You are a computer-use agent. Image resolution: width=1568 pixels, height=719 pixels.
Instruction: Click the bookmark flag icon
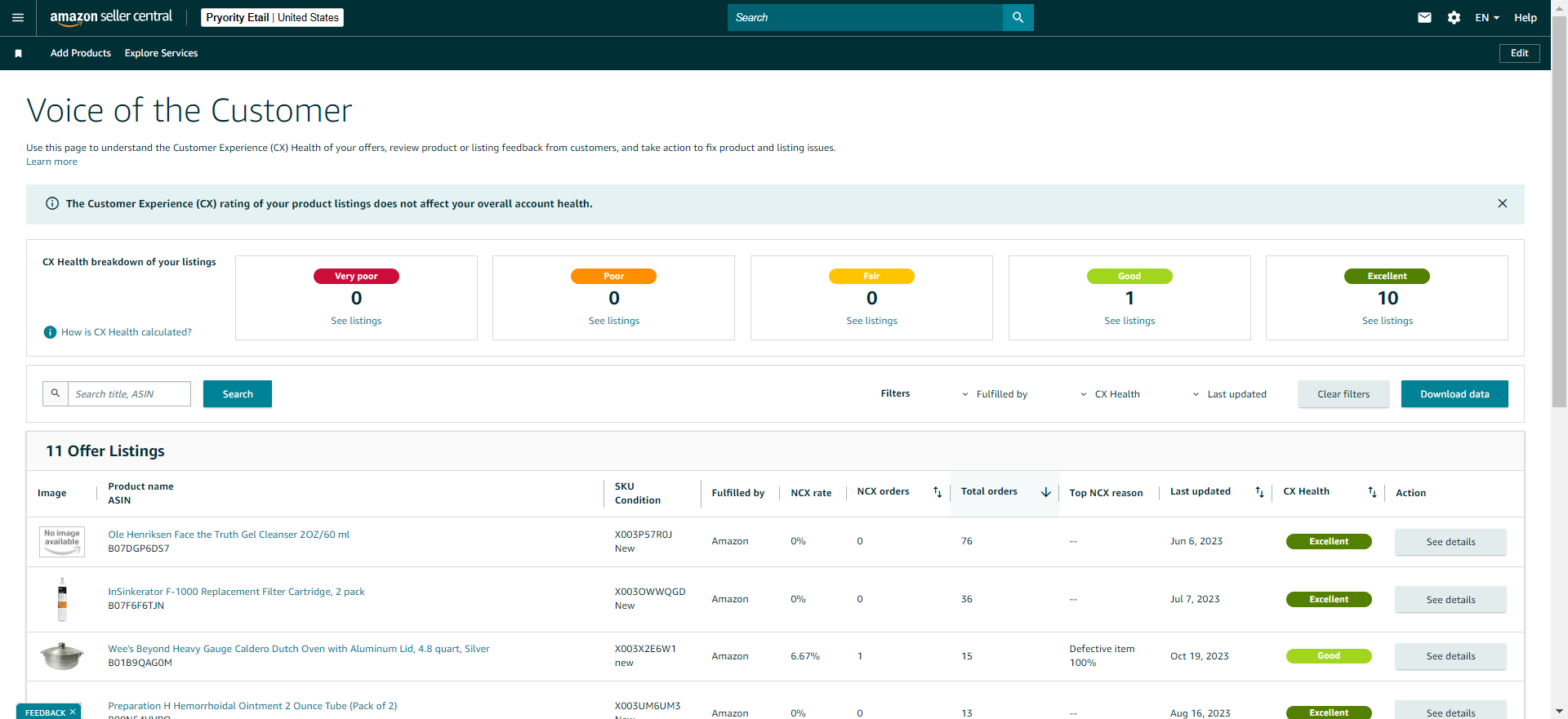coord(18,53)
